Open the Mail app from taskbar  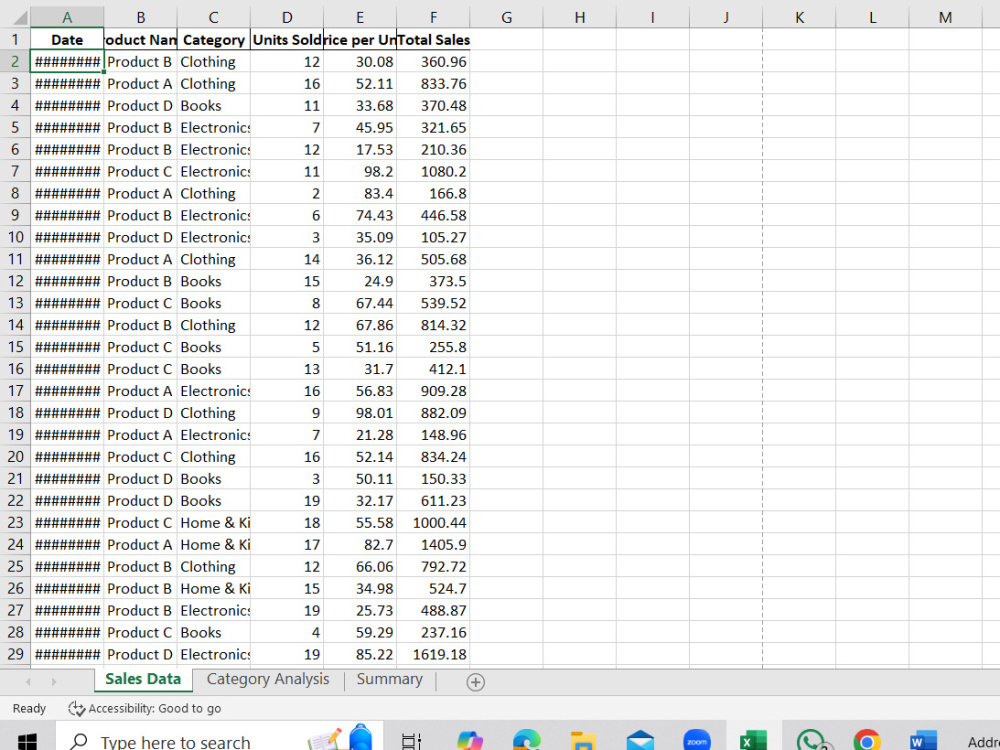coord(640,742)
